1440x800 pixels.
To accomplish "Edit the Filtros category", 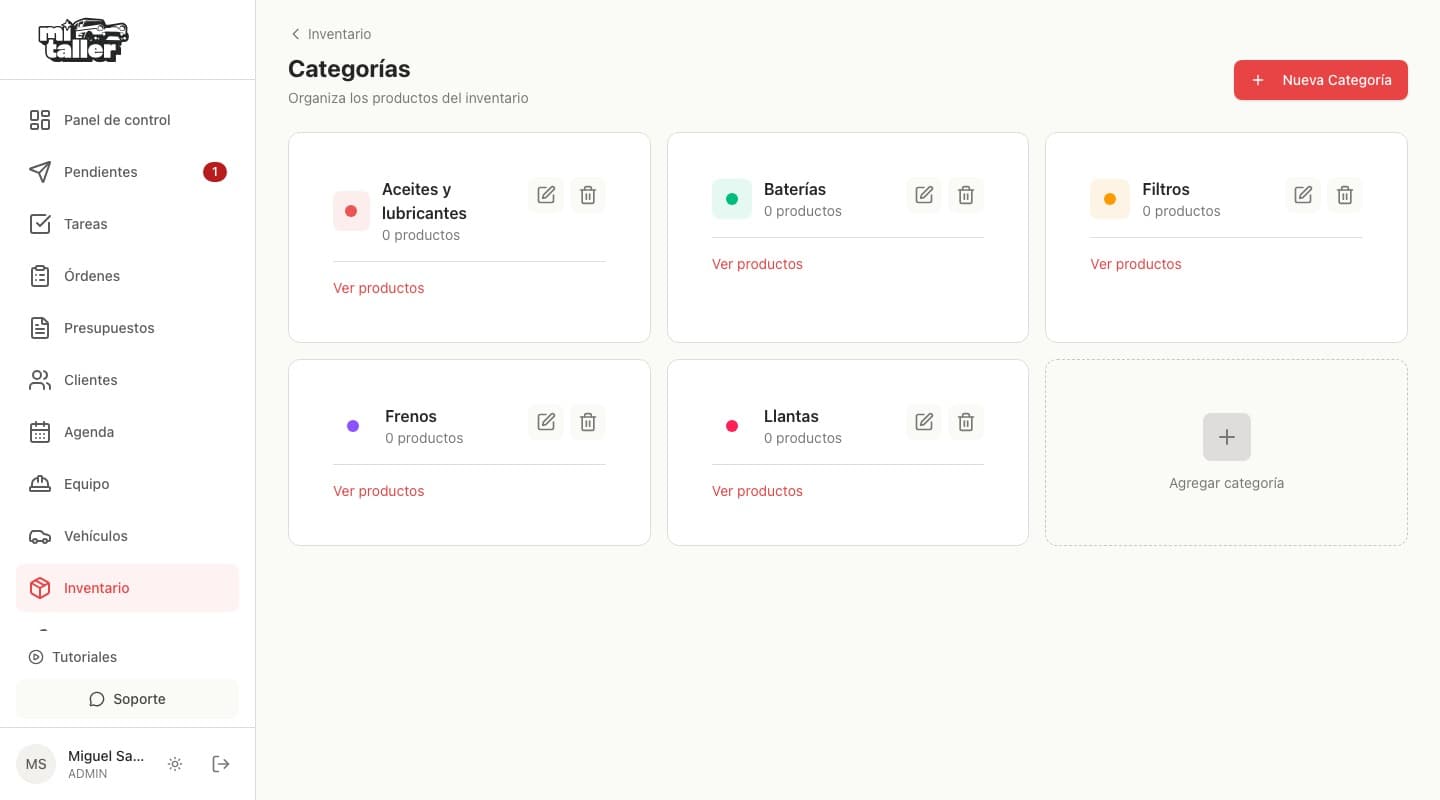I will (x=1303, y=195).
